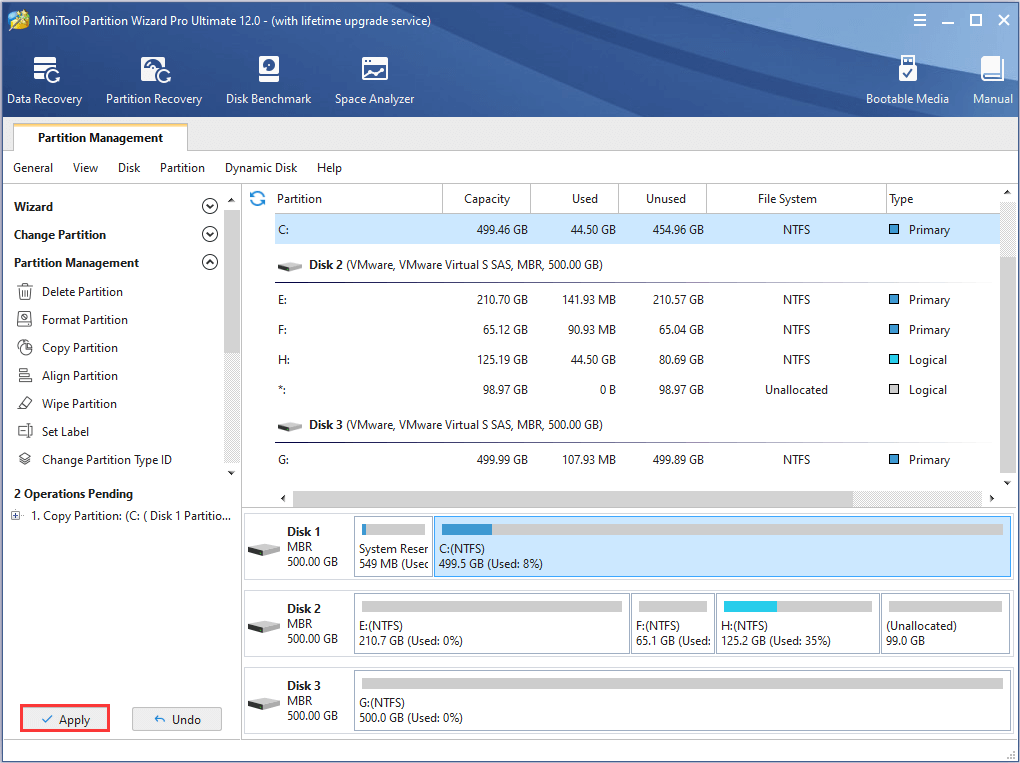Open the Data Recovery tool

coord(45,81)
